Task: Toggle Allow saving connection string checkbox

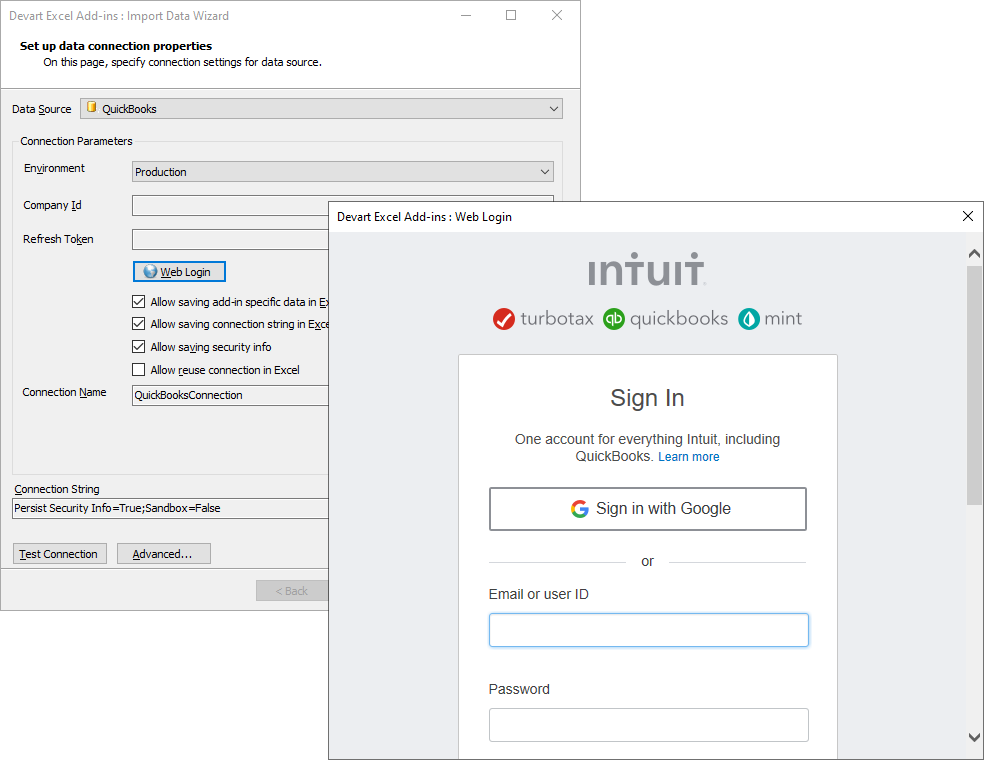Action: 139,324
